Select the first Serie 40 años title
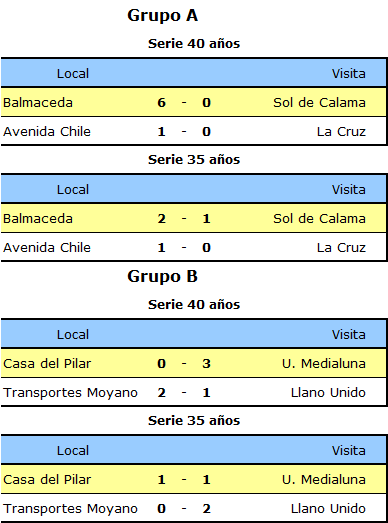The height and width of the screenshot is (523, 388). tap(194, 44)
